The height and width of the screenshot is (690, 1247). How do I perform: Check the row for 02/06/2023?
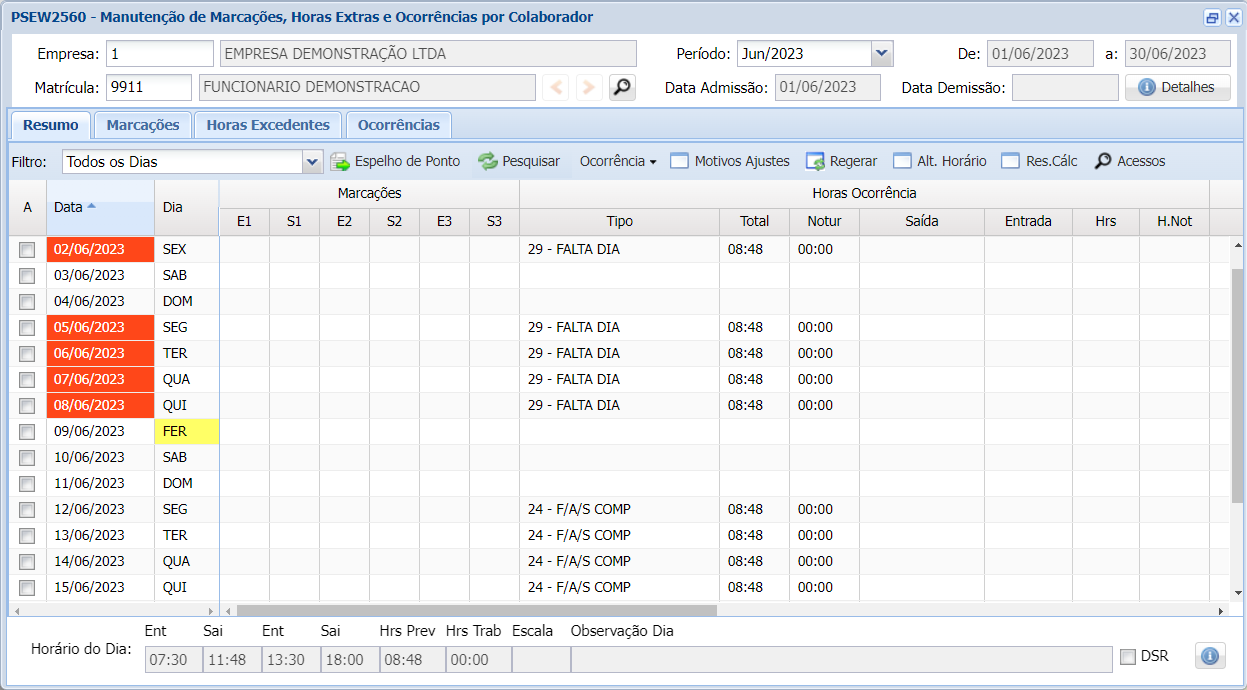tap(27, 249)
